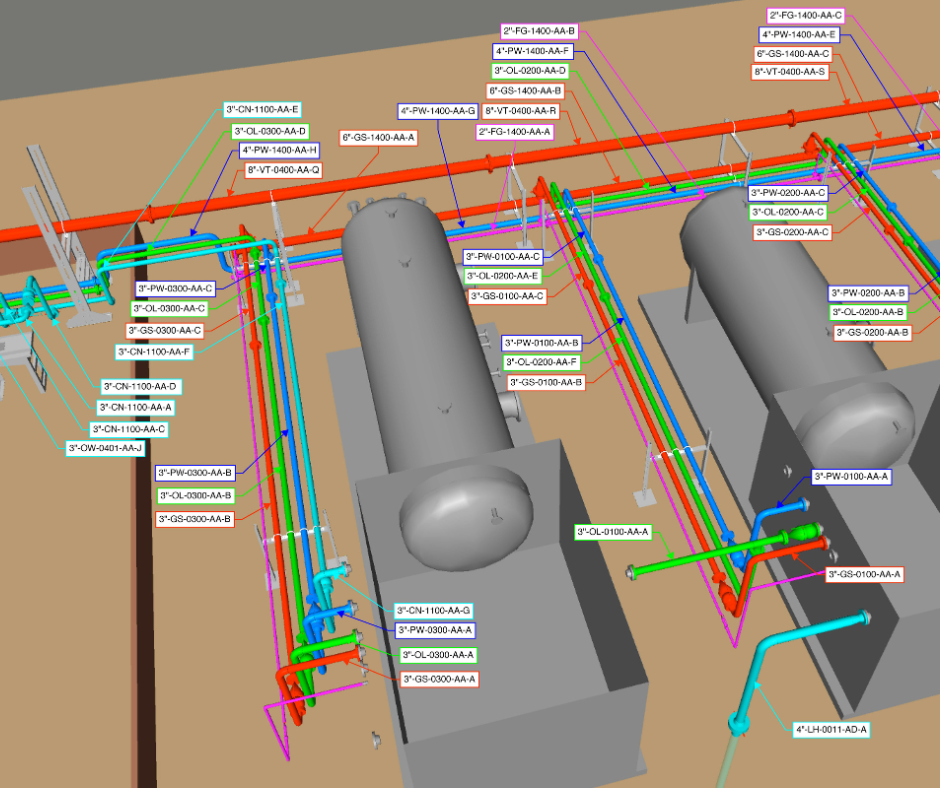Click the 2"-FG-1400-AA-C label
The height and width of the screenshot is (788, 940).
tap(806, 15)
